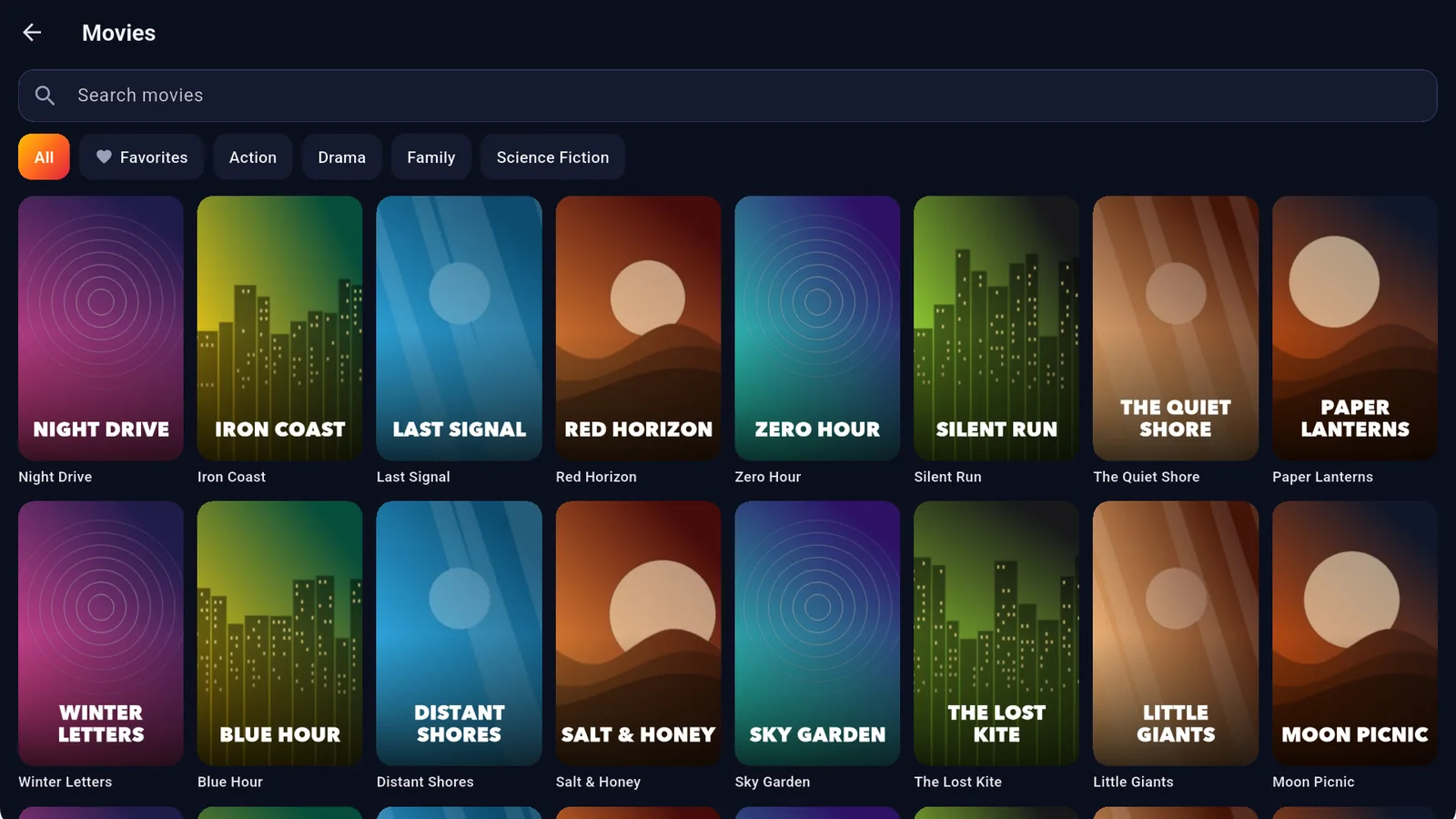
Task: Click the Movies page title
Action: 119,33
